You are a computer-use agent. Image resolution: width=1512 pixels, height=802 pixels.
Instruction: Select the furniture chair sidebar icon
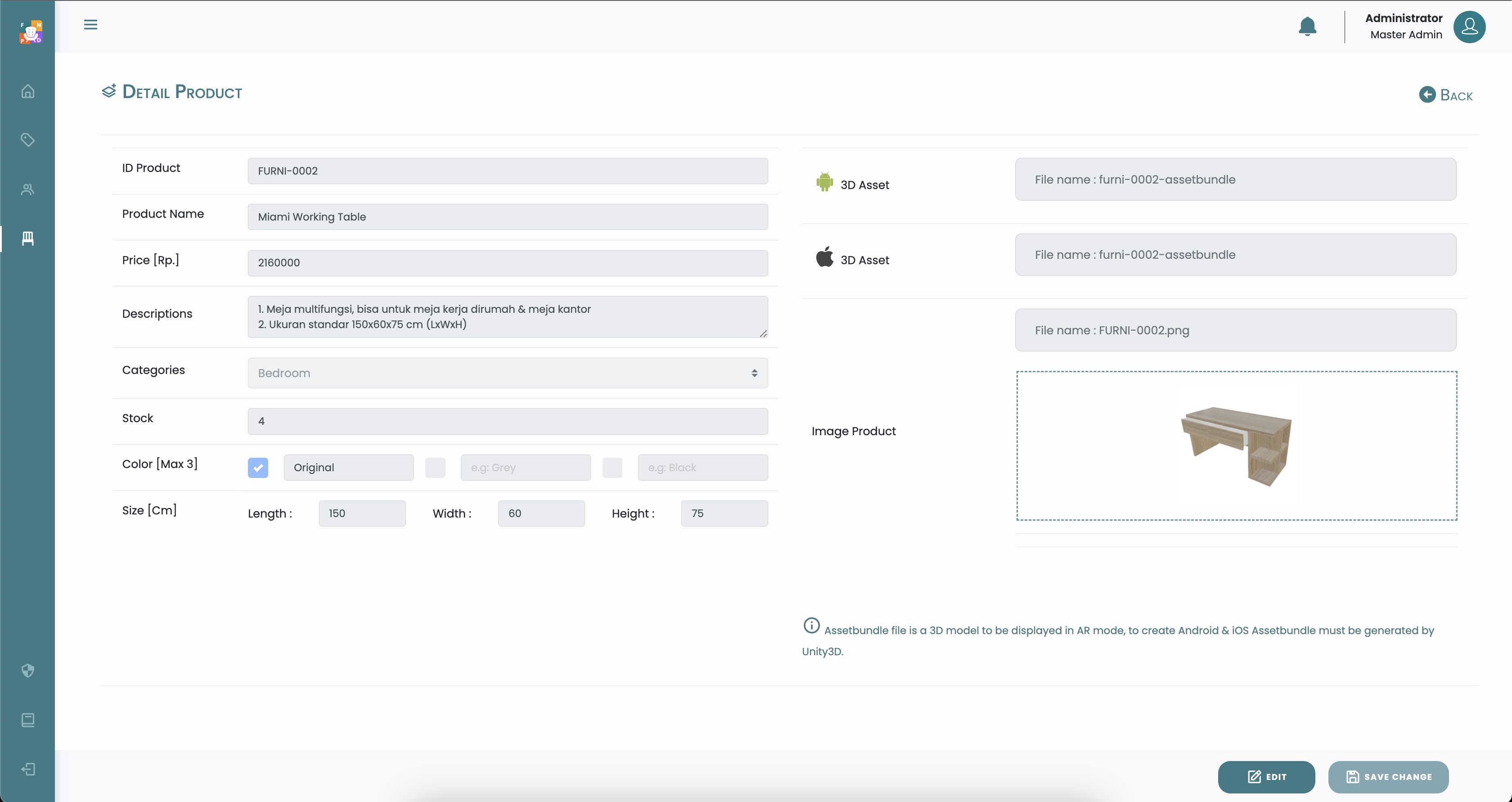[x=27, y=239]
